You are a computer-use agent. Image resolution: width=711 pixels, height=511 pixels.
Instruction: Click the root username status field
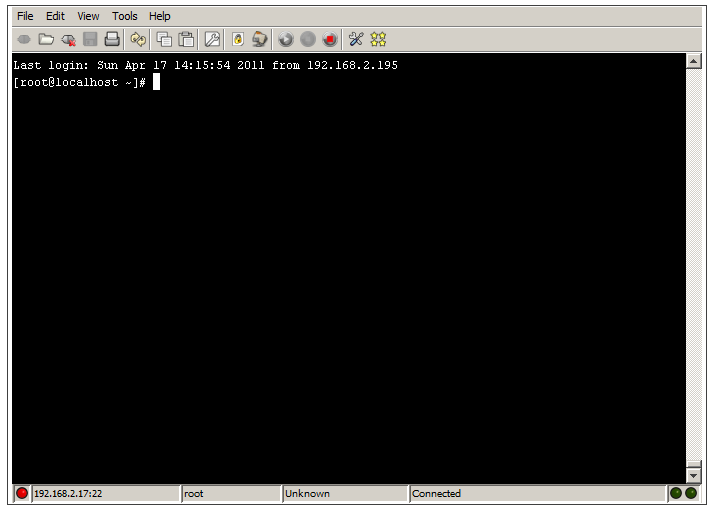point(231,494)
